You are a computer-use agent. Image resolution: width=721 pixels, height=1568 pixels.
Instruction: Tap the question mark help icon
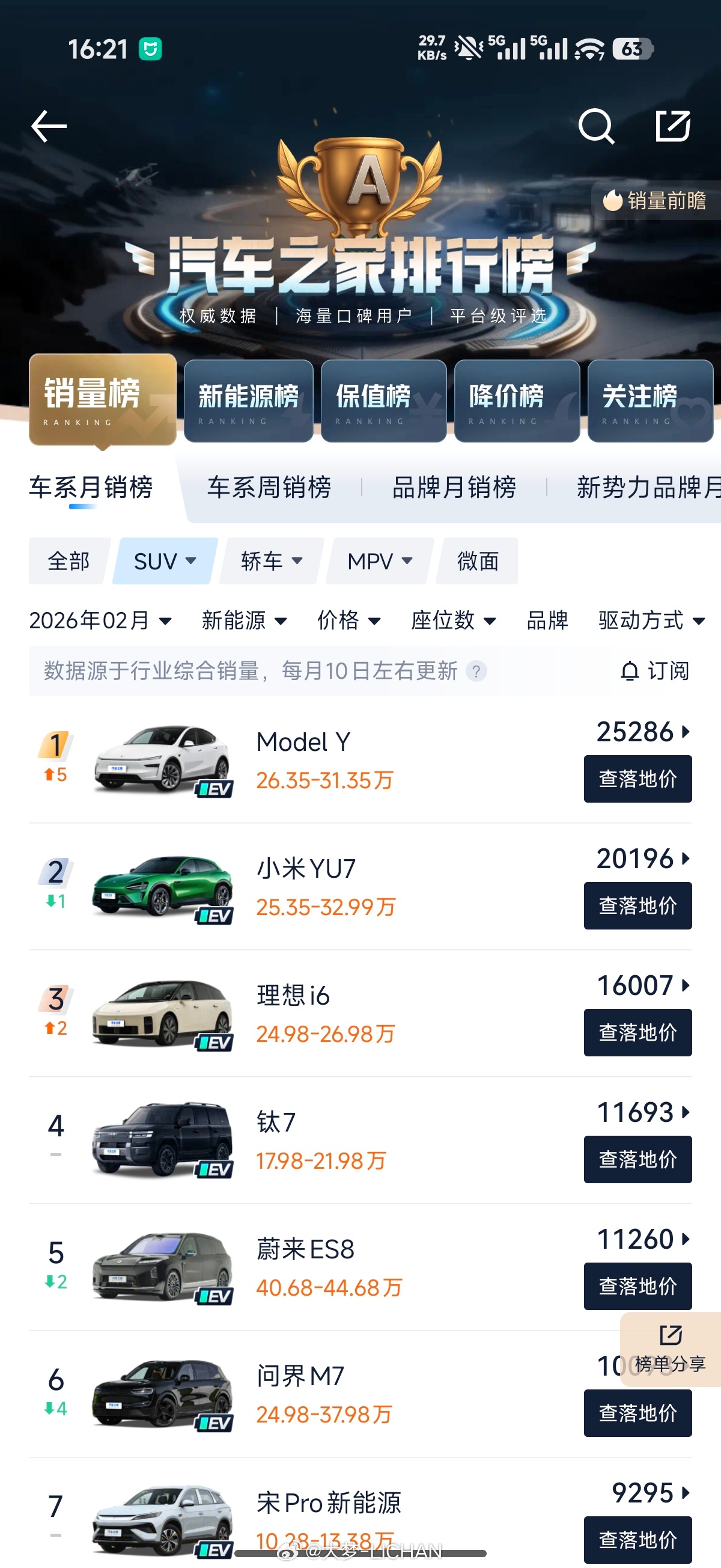[476, 672]
